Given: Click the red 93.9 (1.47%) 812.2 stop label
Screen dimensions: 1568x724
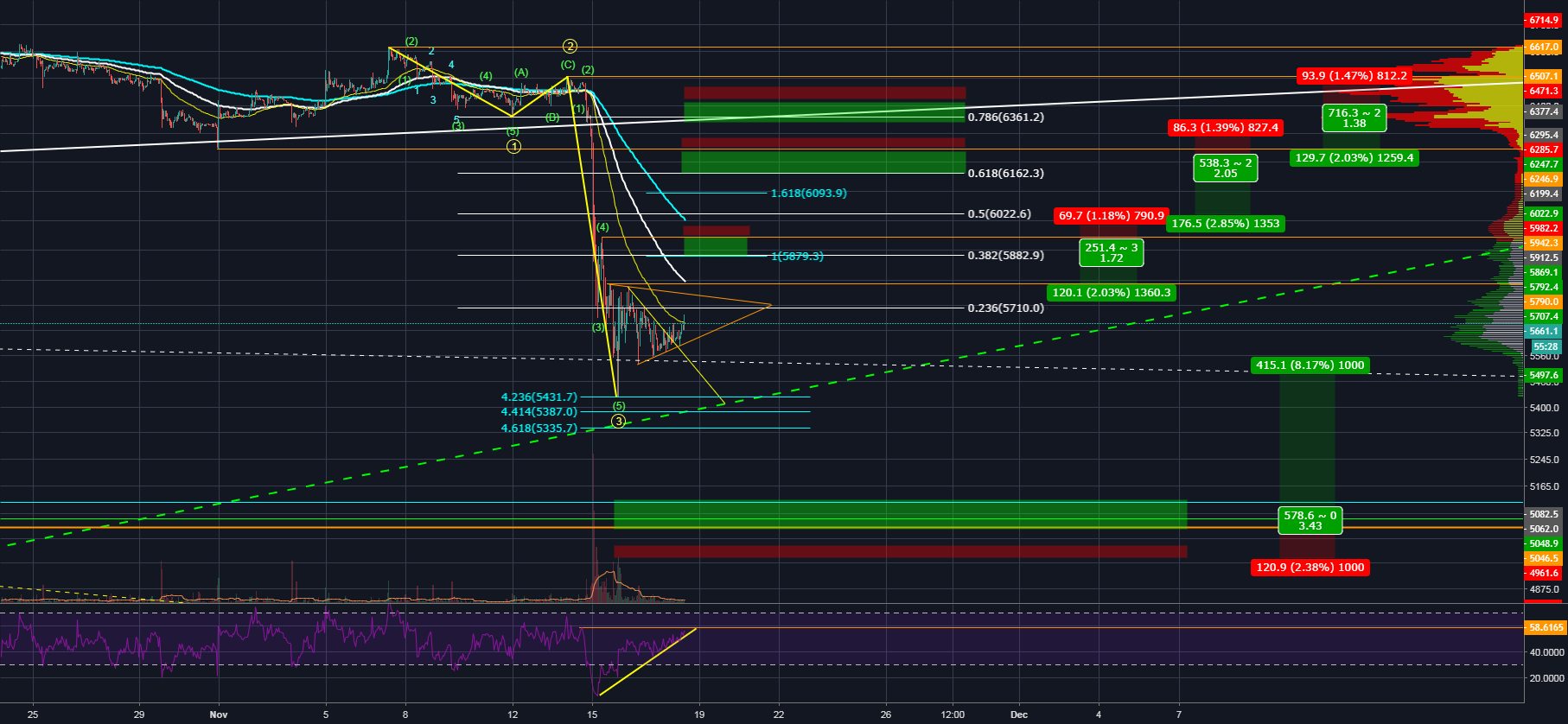Looking at the screenshot, I should pyautogui.click(x=1354, y=76).
